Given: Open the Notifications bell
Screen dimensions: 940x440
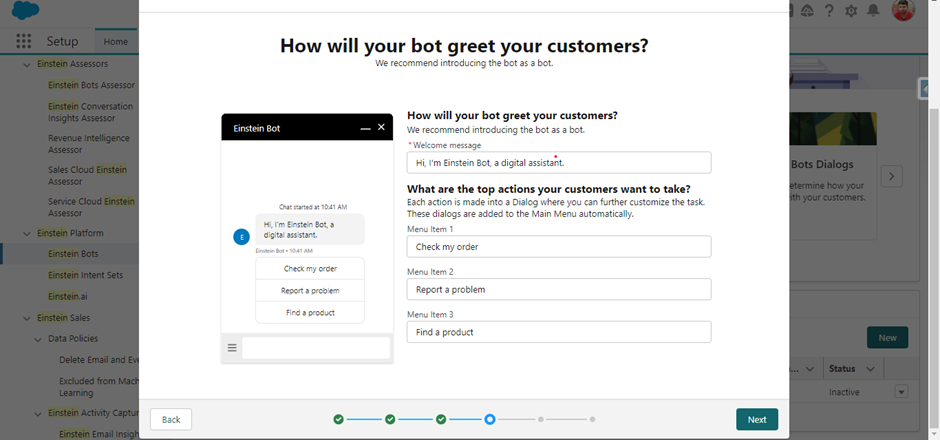Looking at the screenshot, I should tap(873, 10).
